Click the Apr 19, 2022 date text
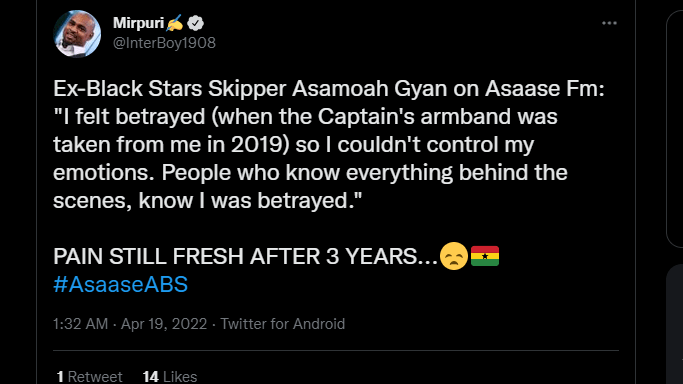The image size is (683, 384). pos(164,324)
